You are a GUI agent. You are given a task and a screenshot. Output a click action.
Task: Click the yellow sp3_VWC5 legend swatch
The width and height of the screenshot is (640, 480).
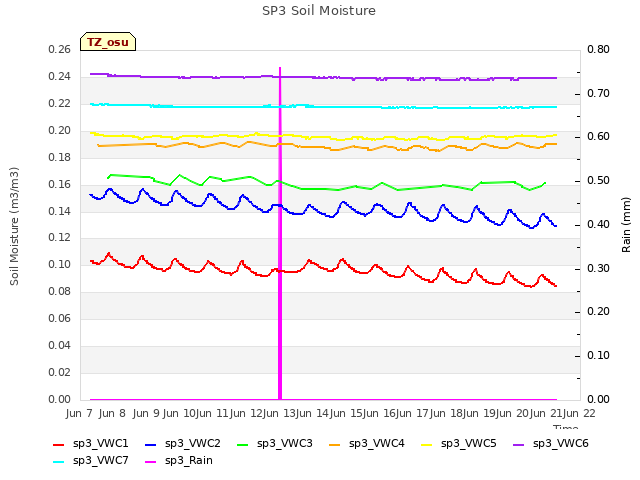[x=427, y=444]
